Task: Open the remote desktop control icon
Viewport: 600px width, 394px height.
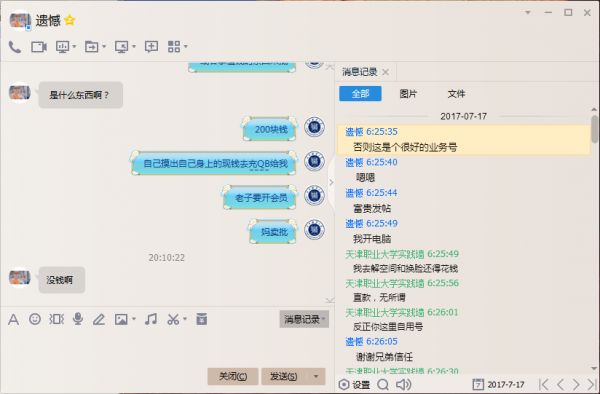Action: tap(121, 47)
